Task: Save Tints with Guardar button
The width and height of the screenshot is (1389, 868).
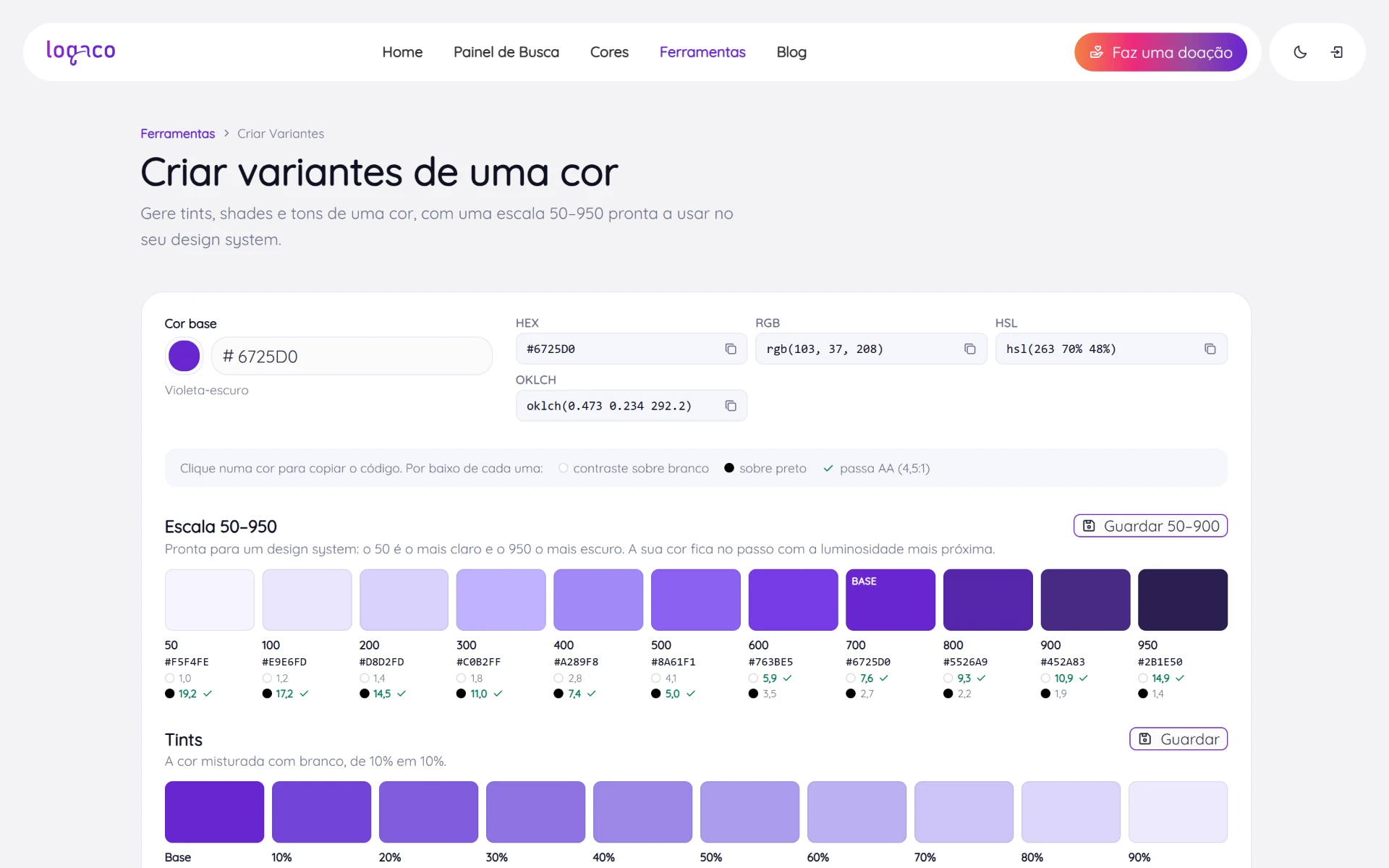Action: tap(1178, 739)
